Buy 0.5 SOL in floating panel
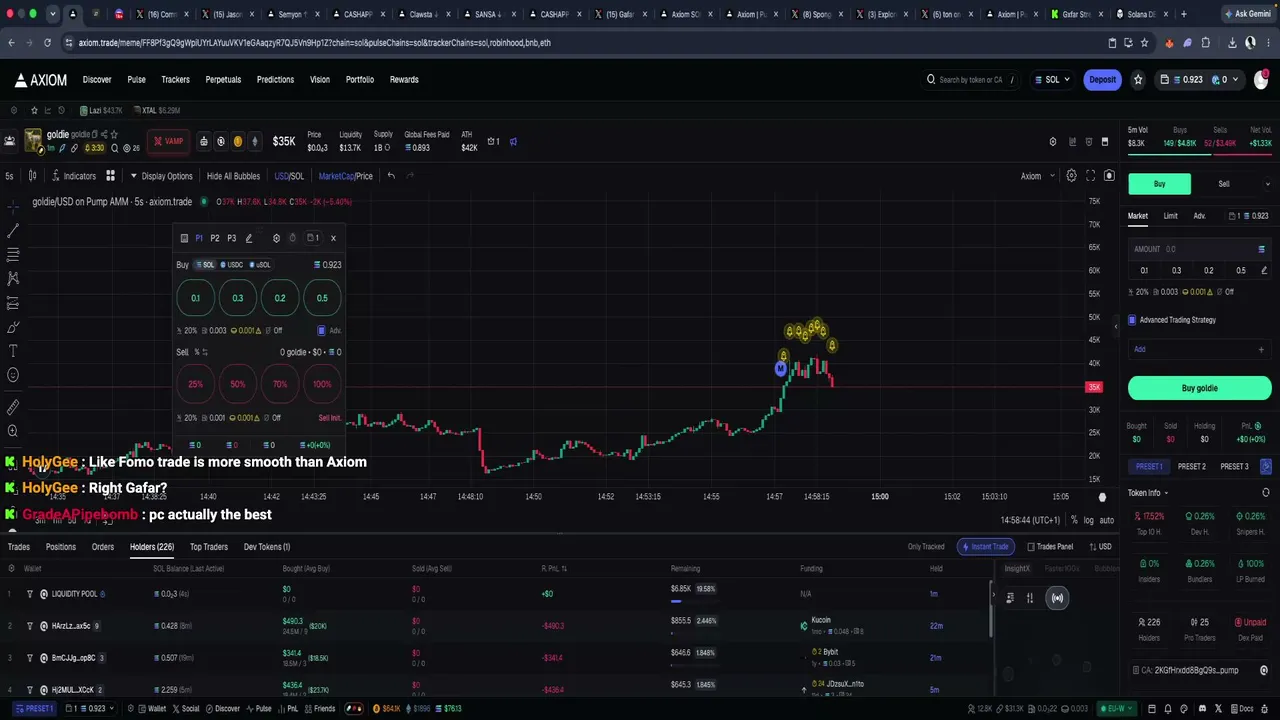Screen dimensions: 1280x720 coord(322,298)
